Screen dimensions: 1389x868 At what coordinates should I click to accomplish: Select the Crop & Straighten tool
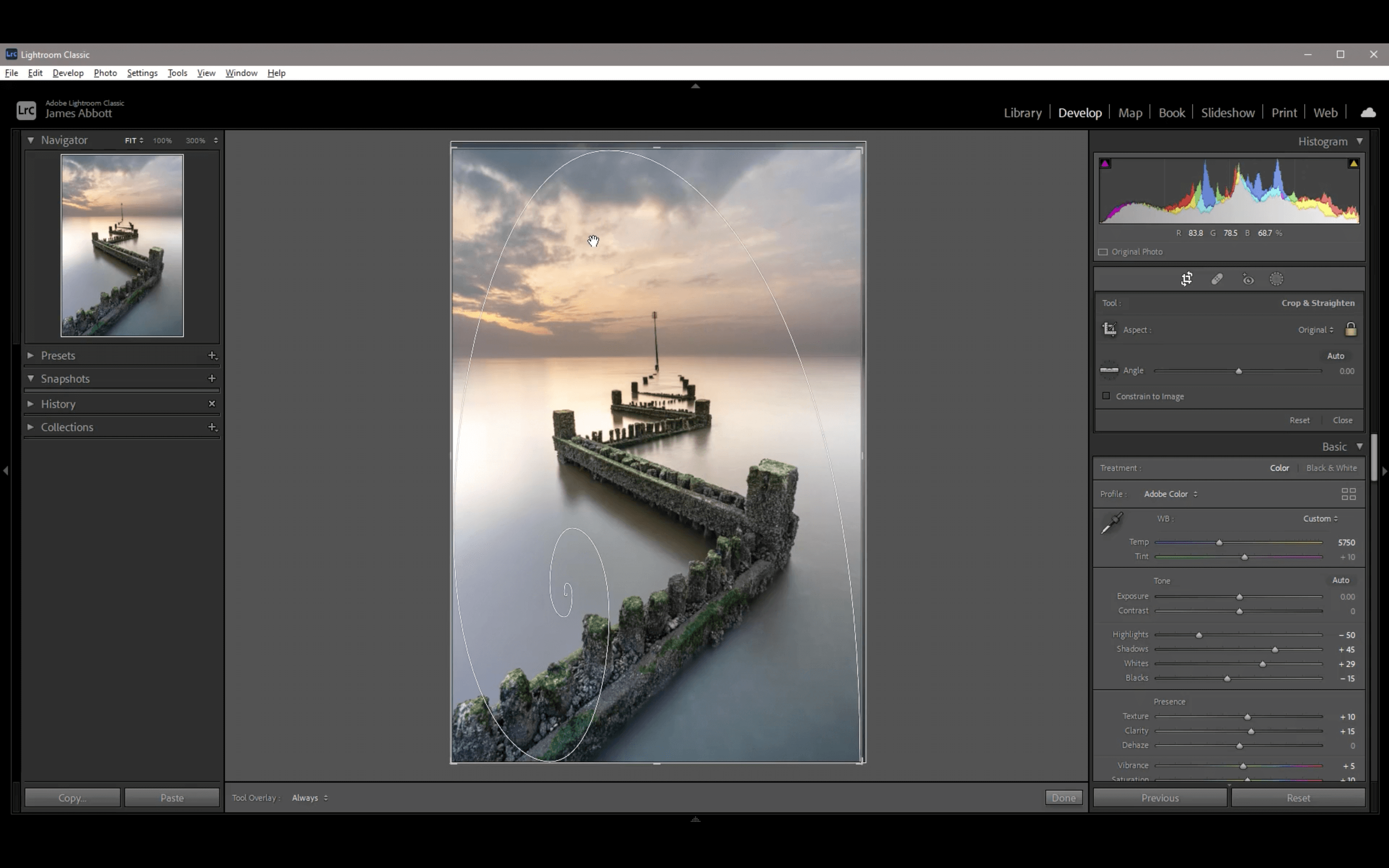[1187, 279]
